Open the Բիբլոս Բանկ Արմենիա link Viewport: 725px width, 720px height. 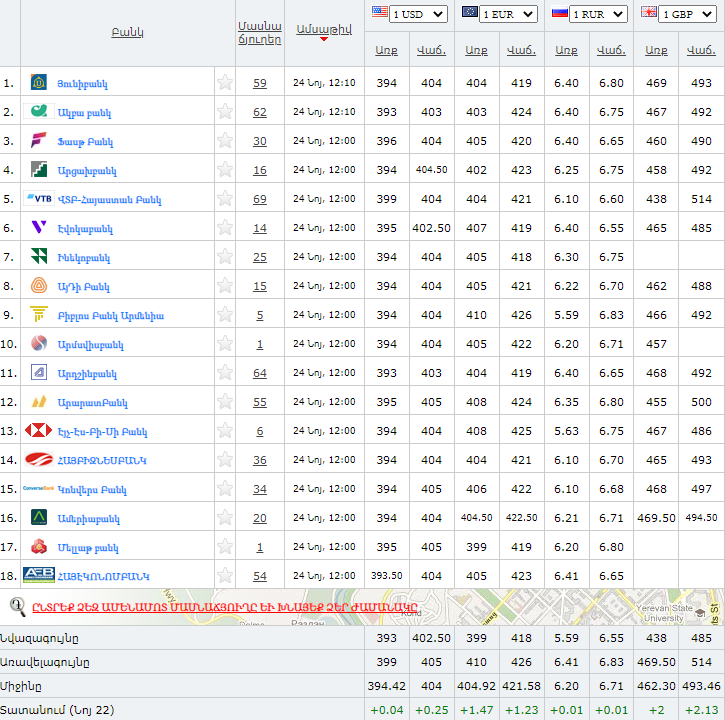click(111, 316)
